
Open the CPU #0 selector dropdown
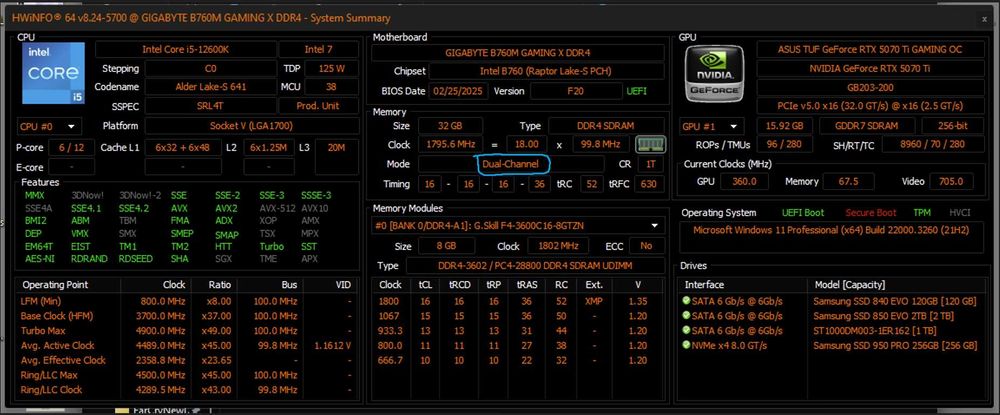[x=48, y=126]
